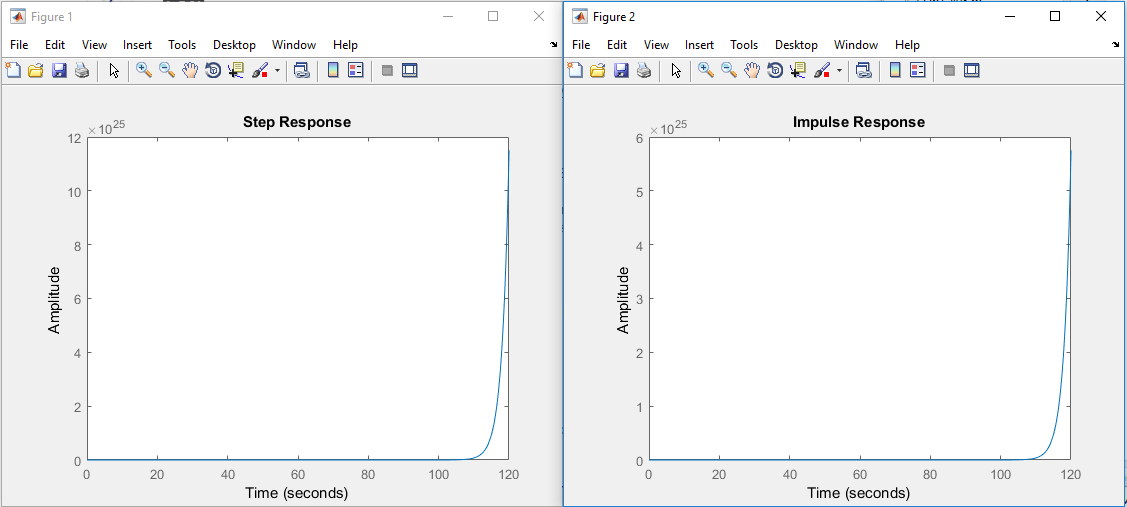1127x507 pixels.
Task: Activate Zoom In tool in Figure 2
Action: 707,70
